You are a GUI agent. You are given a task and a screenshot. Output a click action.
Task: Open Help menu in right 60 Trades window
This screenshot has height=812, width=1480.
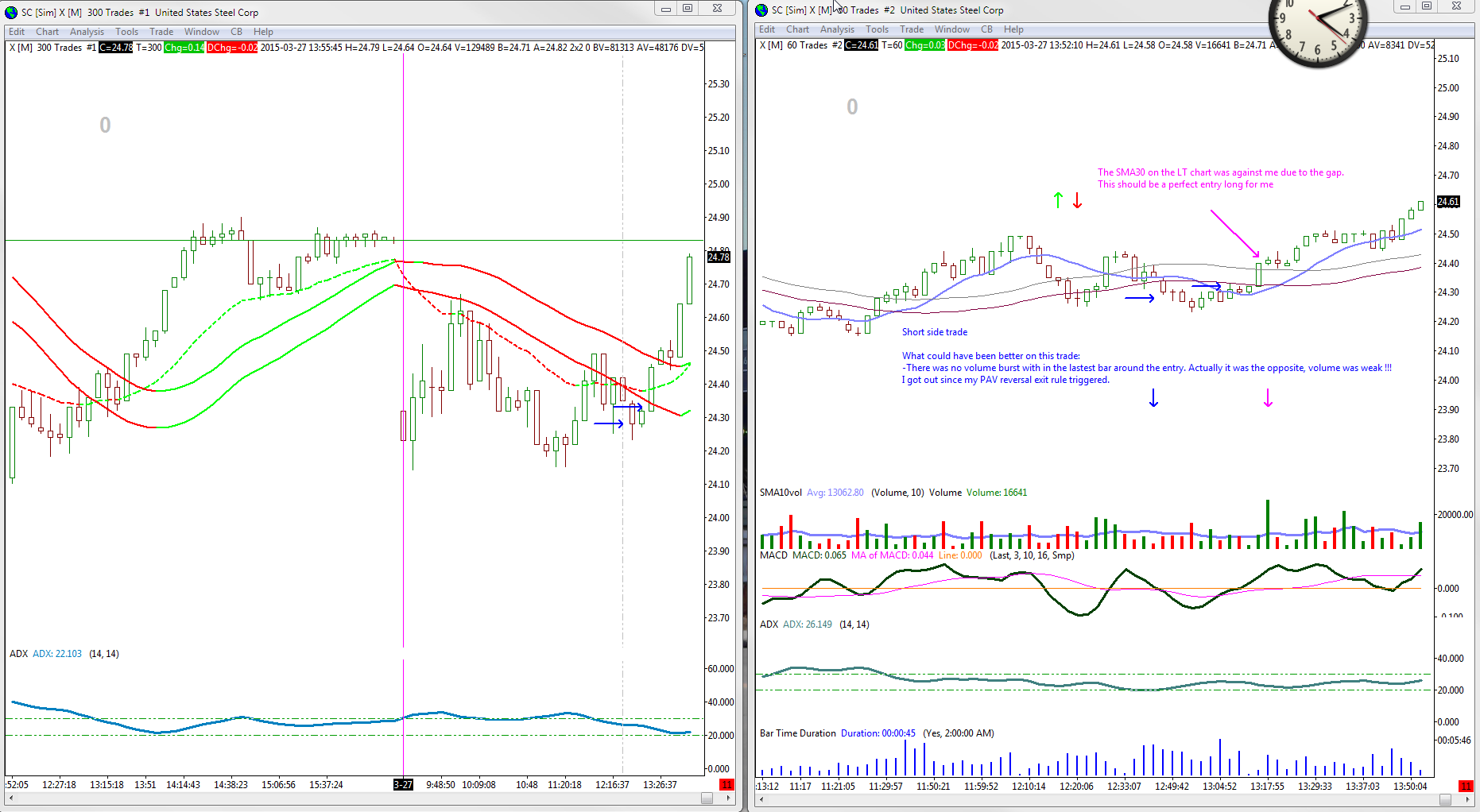coord(1013,29)
